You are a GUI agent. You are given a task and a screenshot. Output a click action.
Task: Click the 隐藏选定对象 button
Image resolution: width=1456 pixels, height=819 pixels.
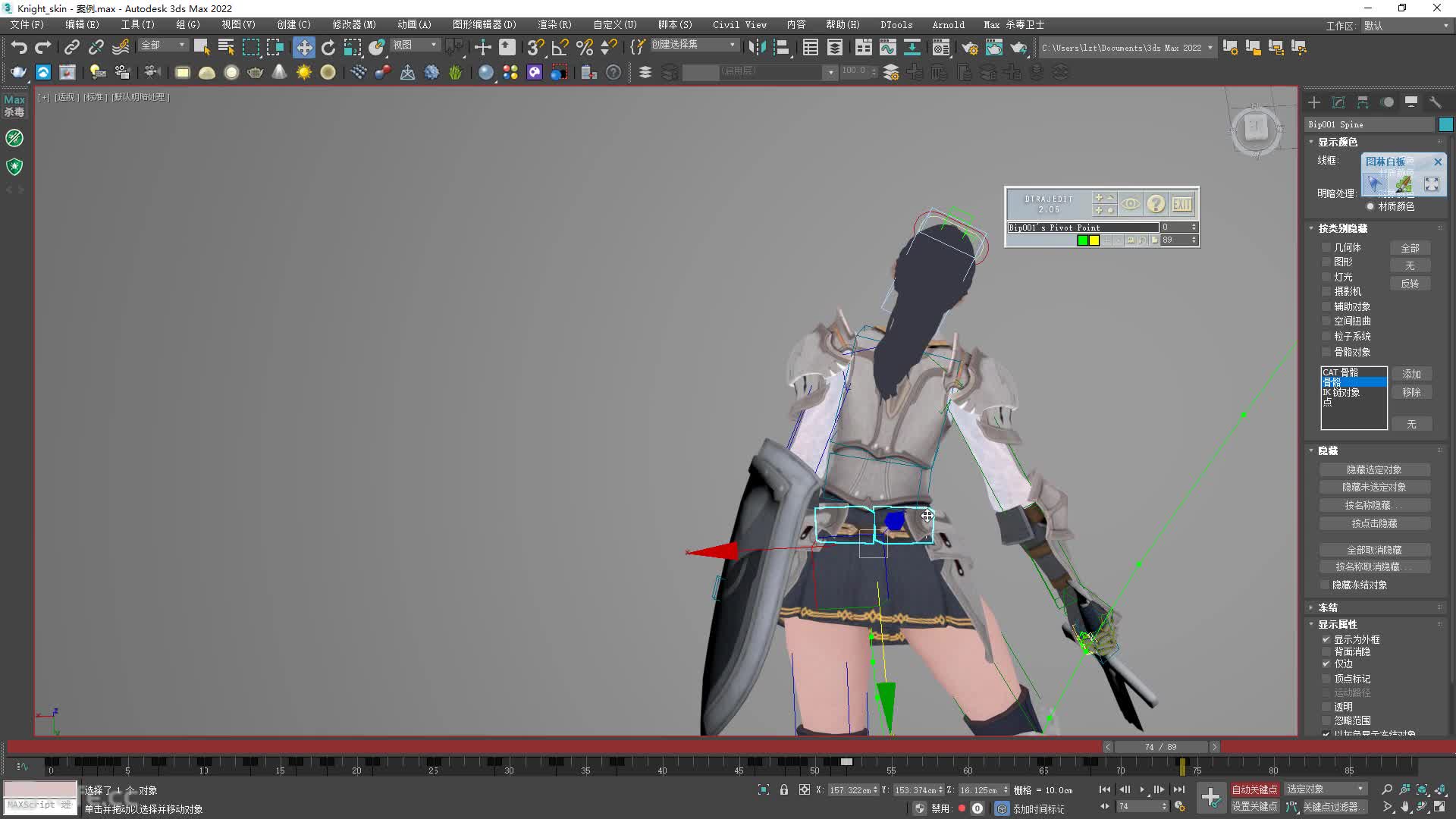click(1374, 469)
